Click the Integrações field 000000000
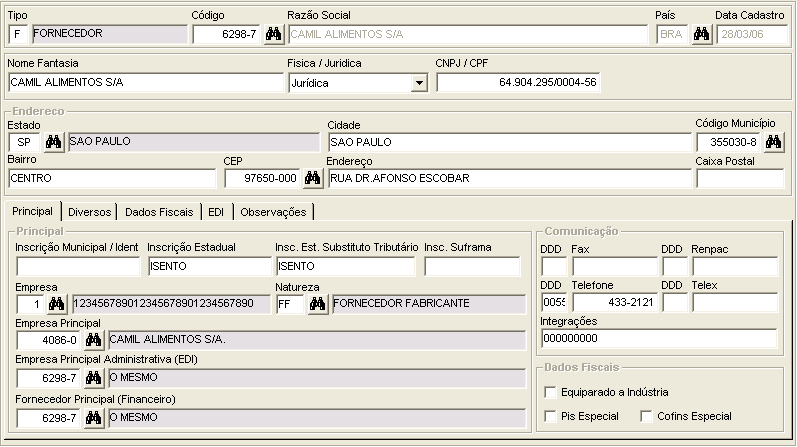Screen dimensions: 797x447 pos(659,338)
